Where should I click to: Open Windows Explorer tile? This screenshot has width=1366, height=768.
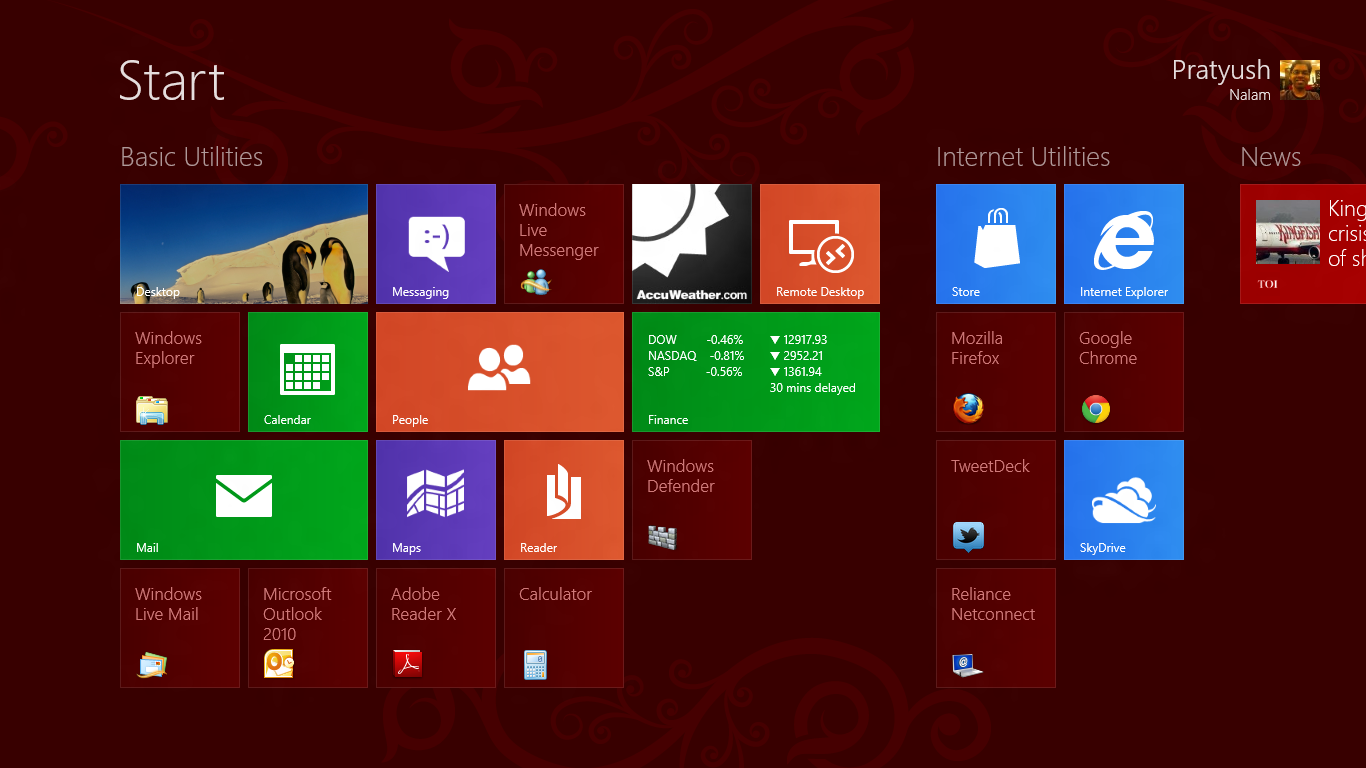[x=180, y=372]
